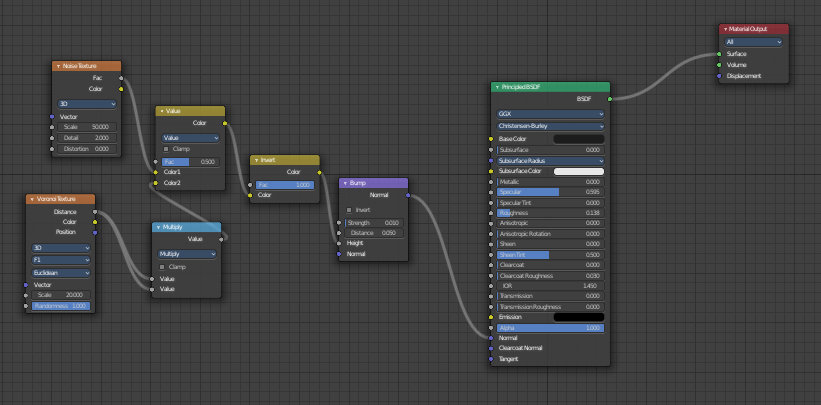Click Voronoi Texture Scale 20.000 field
The image size is (821, 405).
point(61,295)
